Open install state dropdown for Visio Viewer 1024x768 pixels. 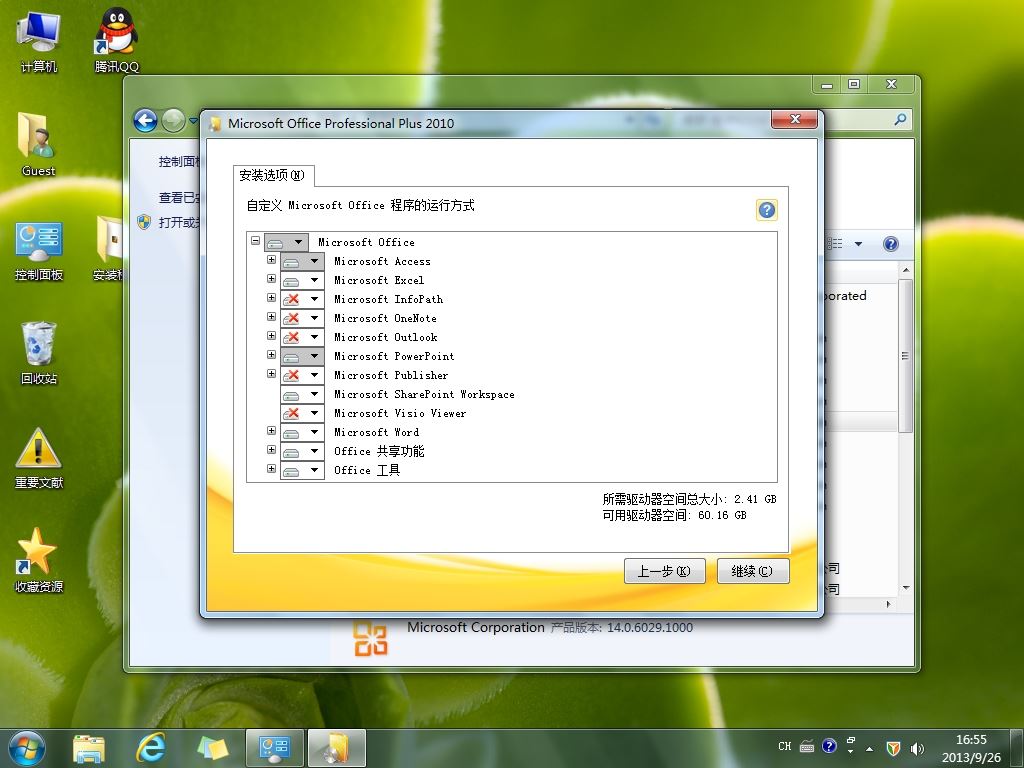(302, 413)
